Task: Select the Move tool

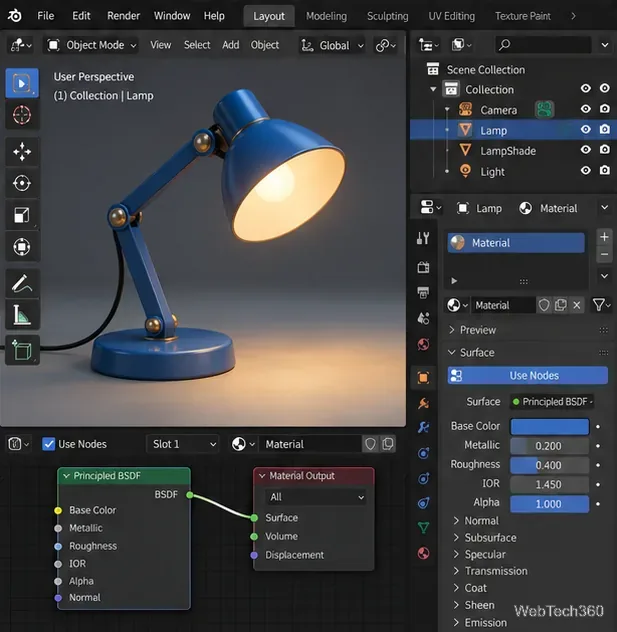Action: (x=22, y=152)
